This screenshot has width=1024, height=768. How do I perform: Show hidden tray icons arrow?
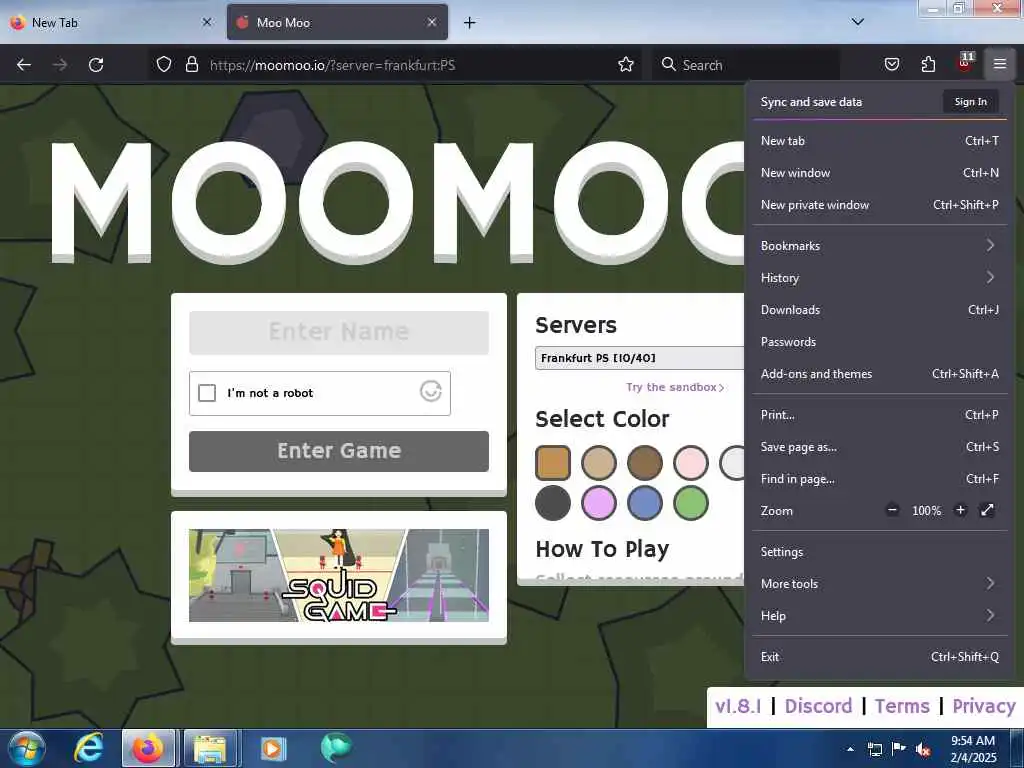[850, 749]
